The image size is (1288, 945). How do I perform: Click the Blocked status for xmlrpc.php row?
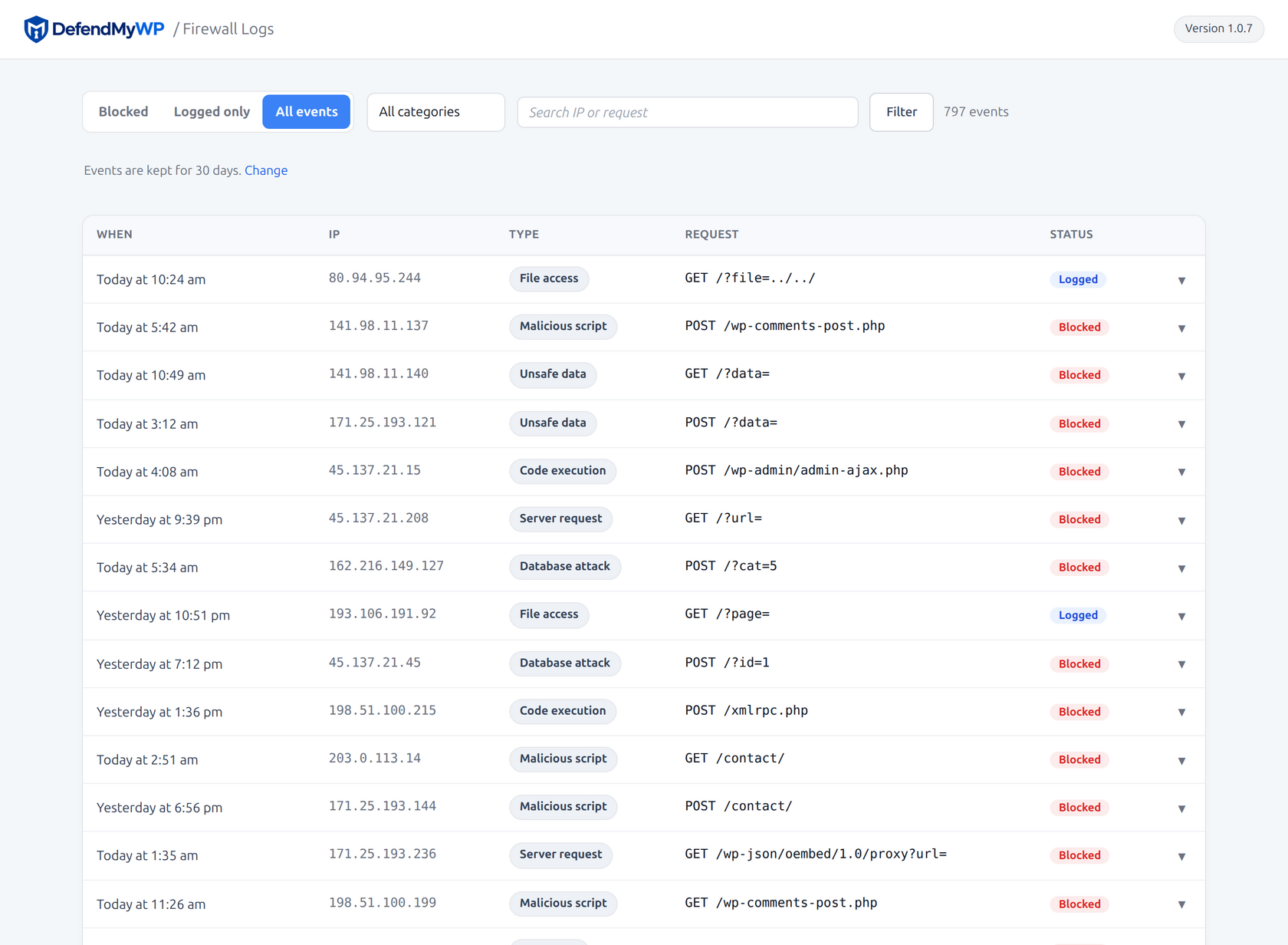pyautogui.click(x=1079, y=712)
